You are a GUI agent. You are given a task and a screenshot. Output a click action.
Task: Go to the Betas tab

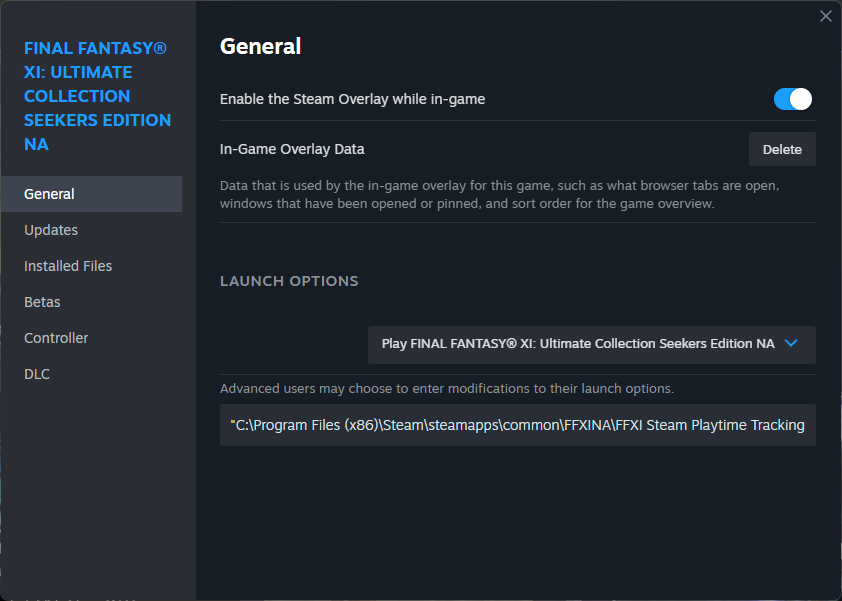pos(42,302)
